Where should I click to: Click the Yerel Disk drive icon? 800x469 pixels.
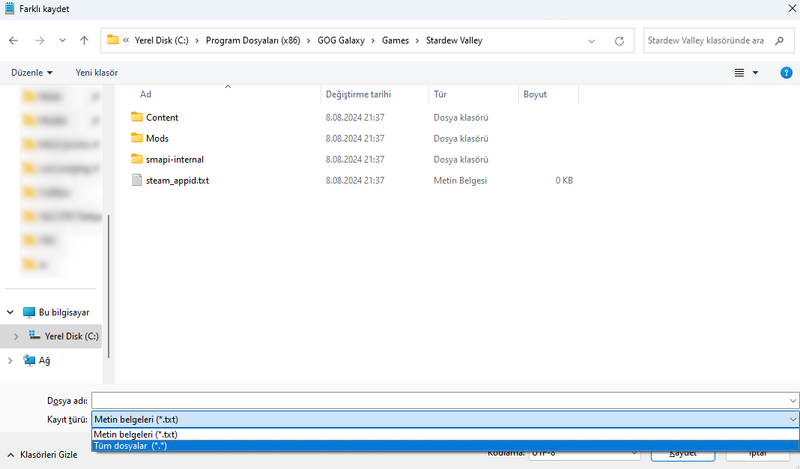(x=34, y=335)
